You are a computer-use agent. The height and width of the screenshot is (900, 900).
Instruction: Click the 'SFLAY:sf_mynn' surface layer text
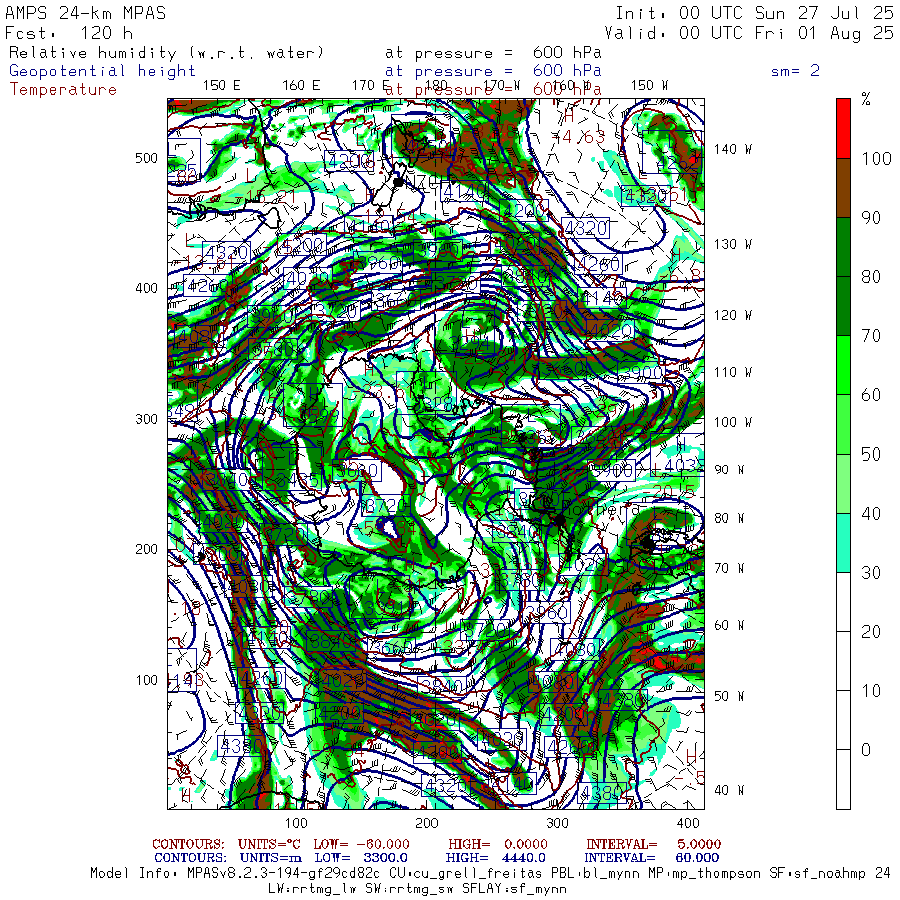tap(514, 889)
